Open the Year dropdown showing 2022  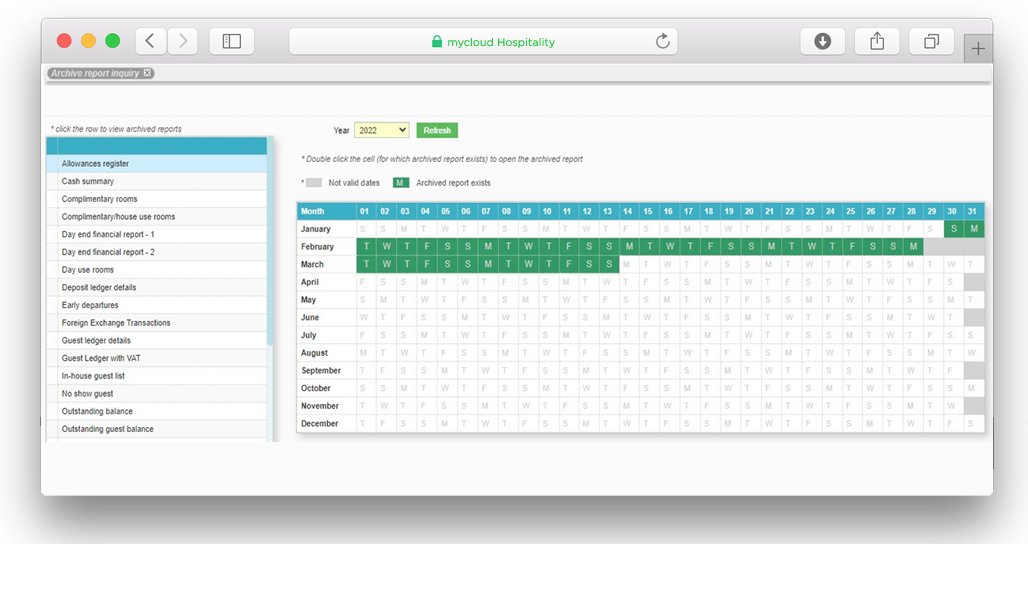click(x=381, y=130)
